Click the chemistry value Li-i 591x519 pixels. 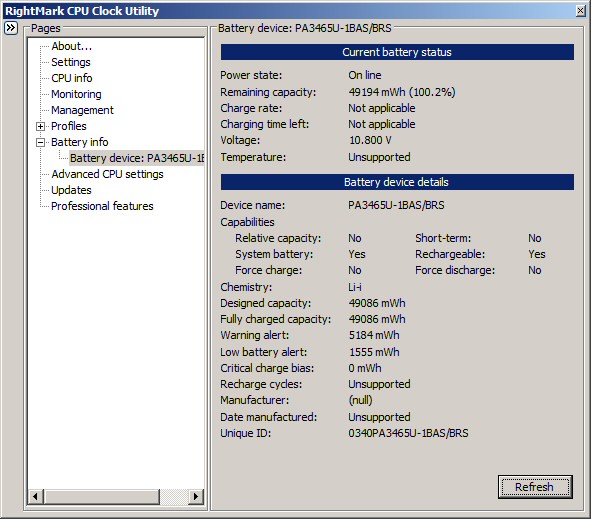(355, 287)
